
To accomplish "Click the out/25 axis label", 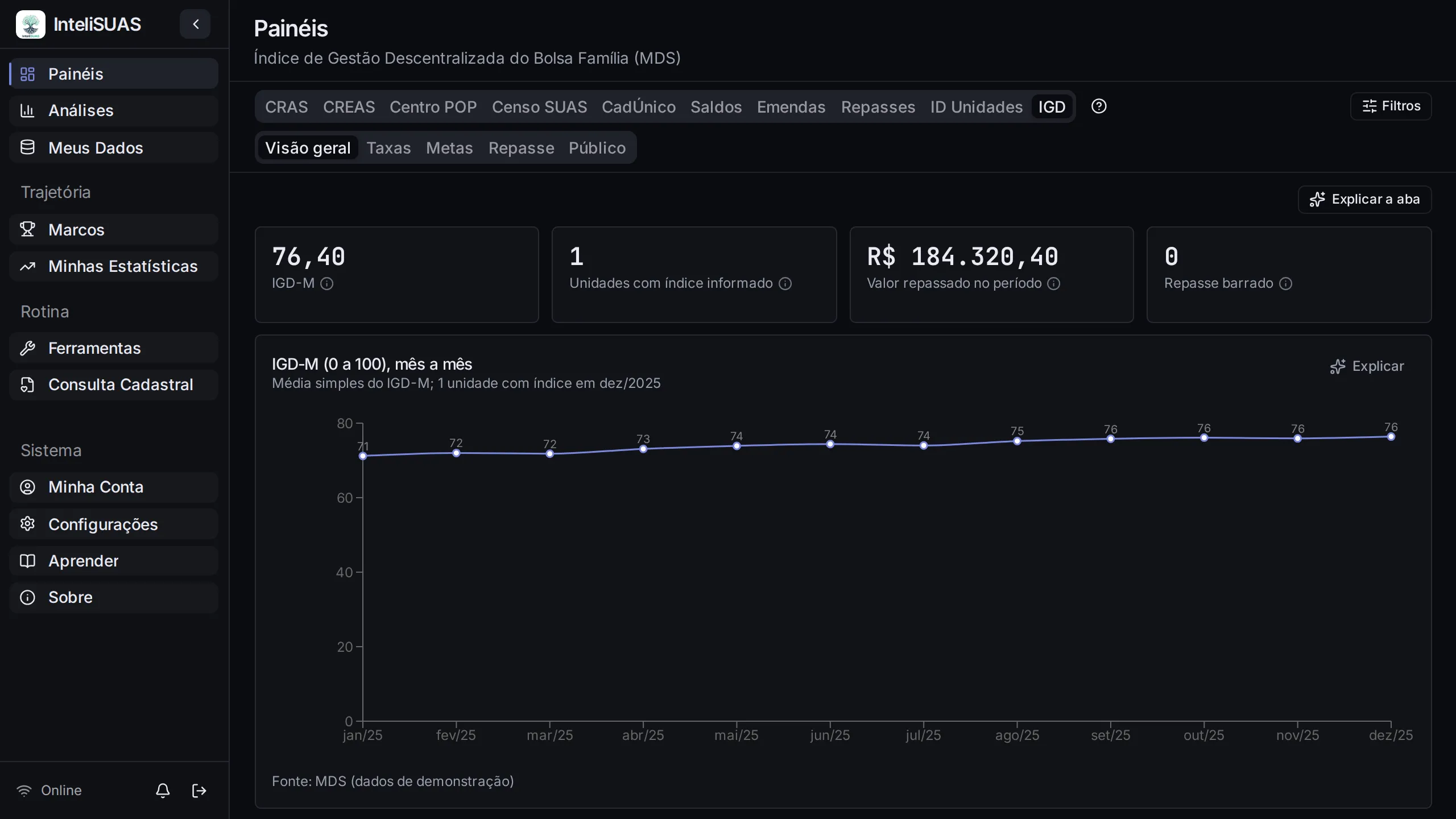I will pos(1203,735).
